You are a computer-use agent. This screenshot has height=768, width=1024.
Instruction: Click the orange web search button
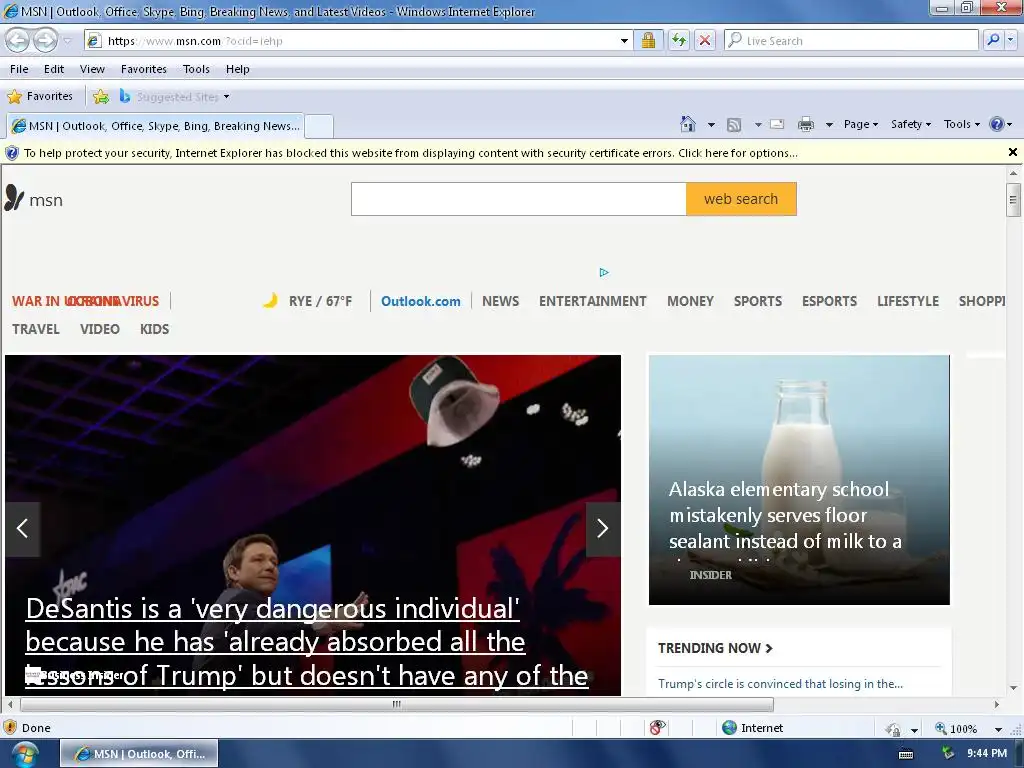pos(741,199)
